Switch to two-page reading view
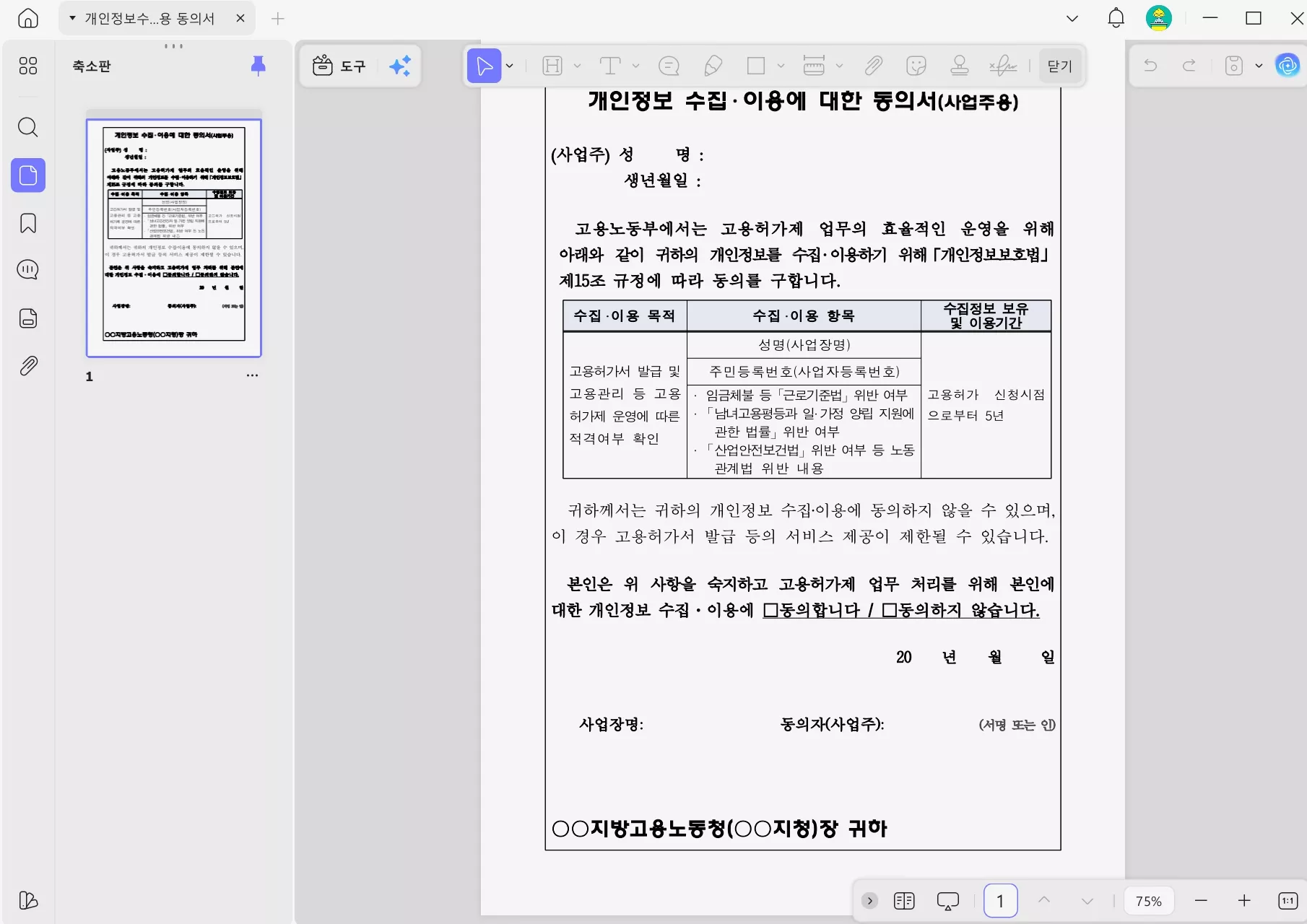Image resolution: width=1307 pixels, height=924 pixels. pos(904,900)
